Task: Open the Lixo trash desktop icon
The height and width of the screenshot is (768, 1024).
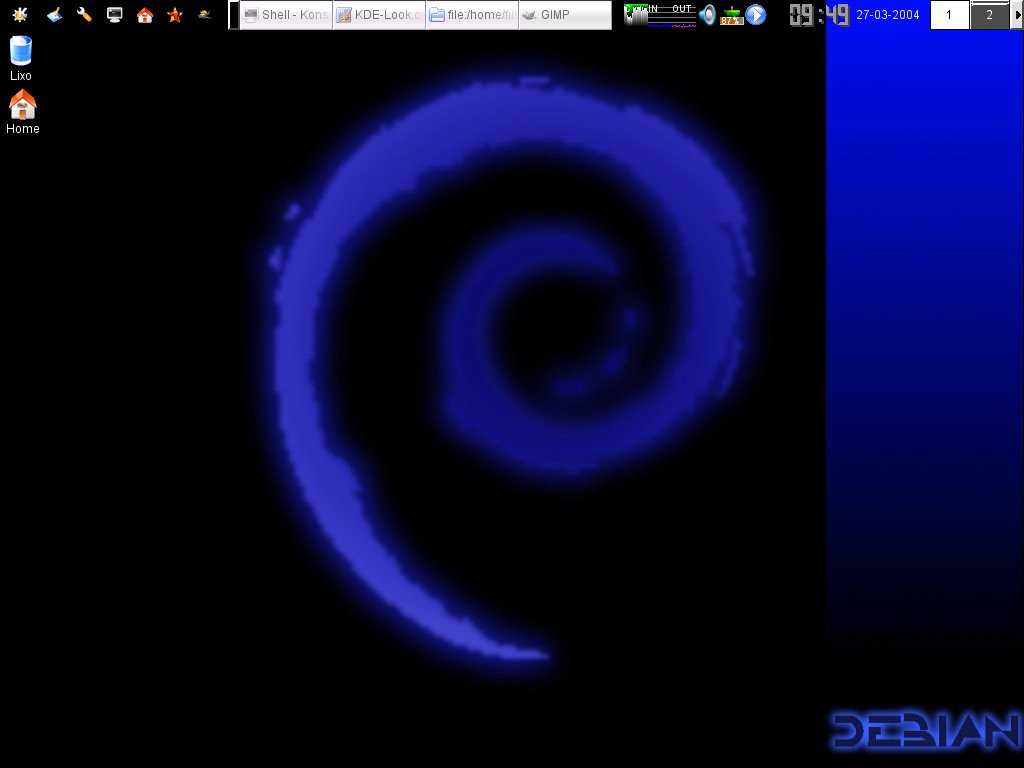Action: click(x=21, y=59)
